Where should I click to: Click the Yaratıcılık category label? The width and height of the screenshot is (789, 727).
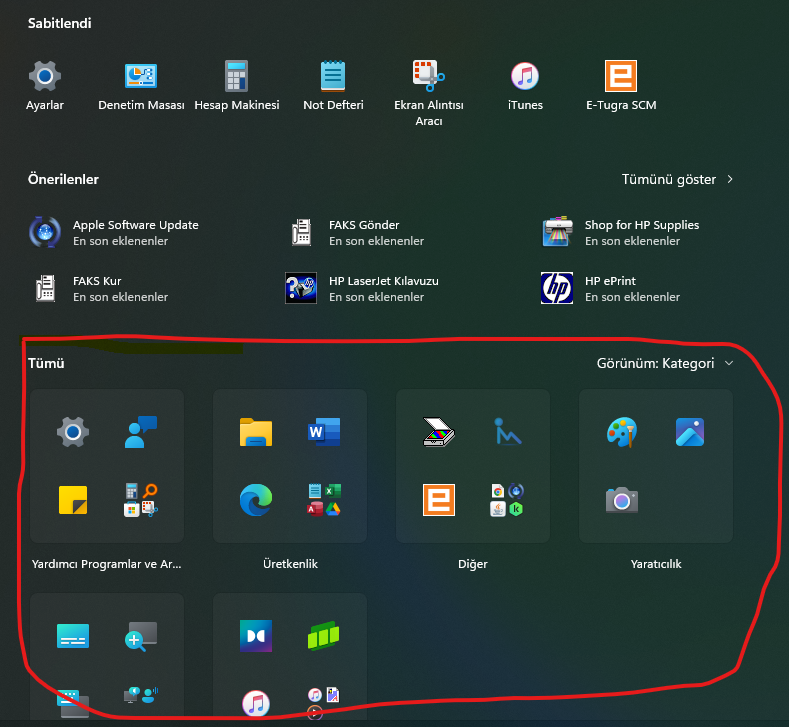click(656, 564)
